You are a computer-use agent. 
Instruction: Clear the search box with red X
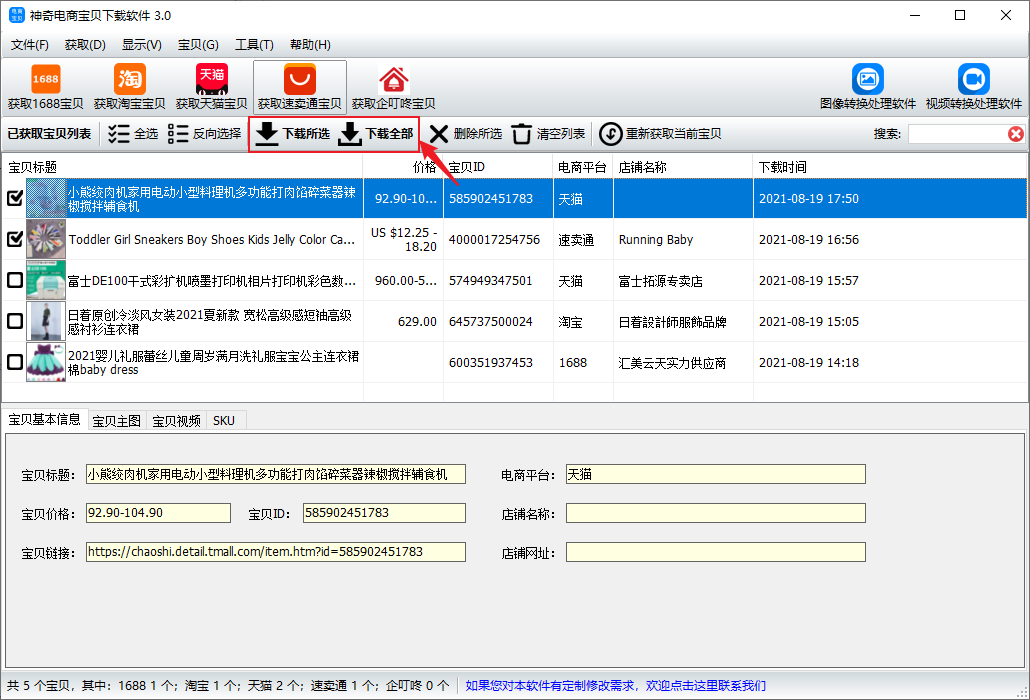(x=1016, y=134)
